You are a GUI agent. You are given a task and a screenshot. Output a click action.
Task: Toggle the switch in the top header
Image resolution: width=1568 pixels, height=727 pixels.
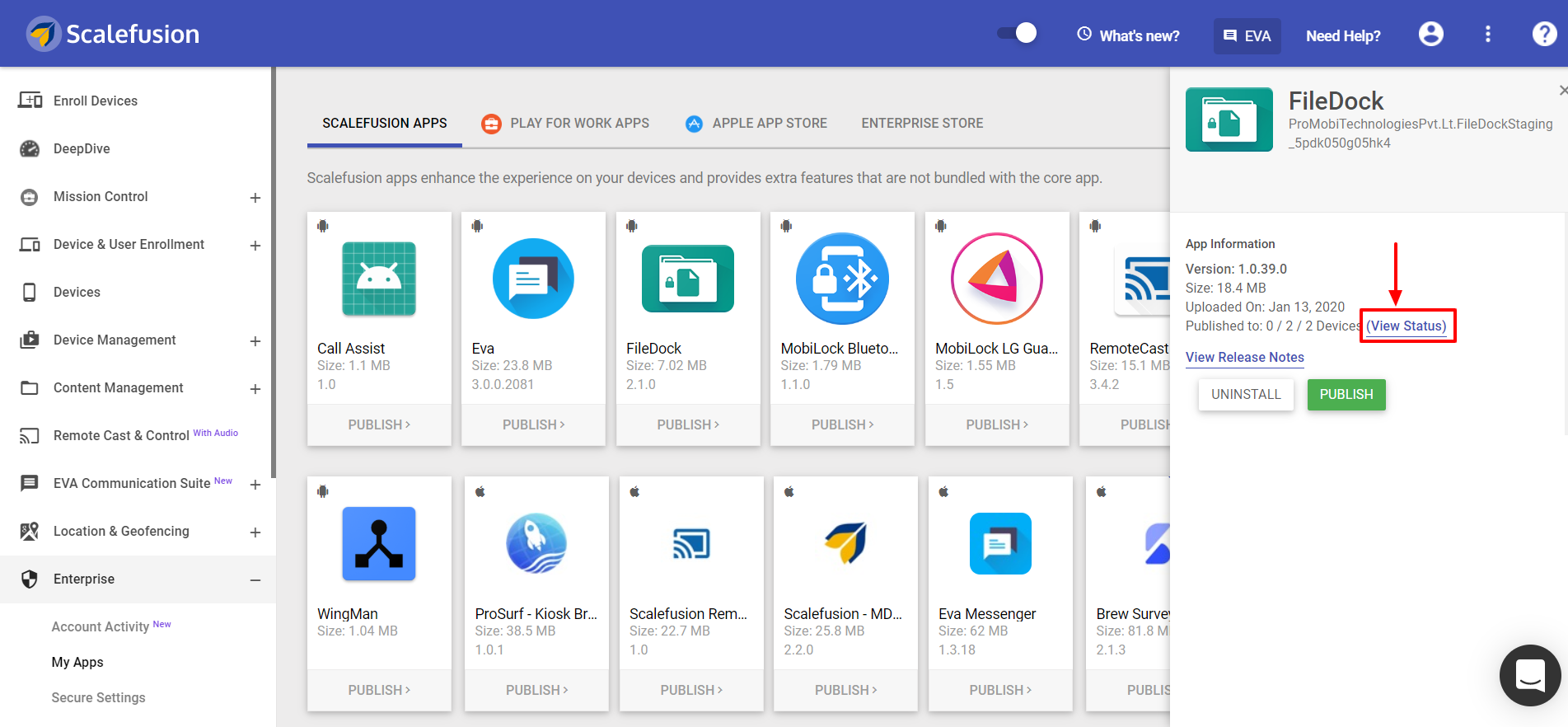[x=1017, y=33]
